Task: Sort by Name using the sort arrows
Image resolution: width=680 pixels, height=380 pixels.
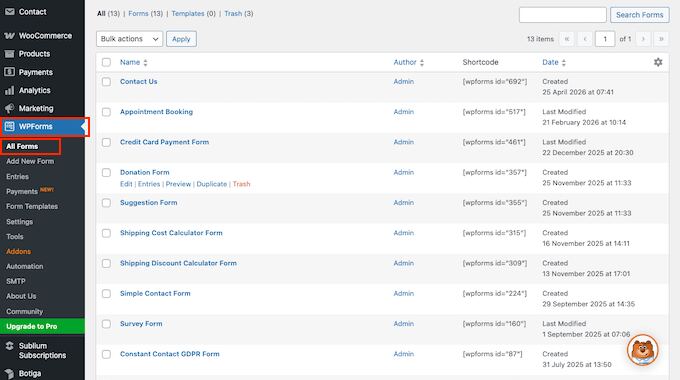Action: coord(145,62)
